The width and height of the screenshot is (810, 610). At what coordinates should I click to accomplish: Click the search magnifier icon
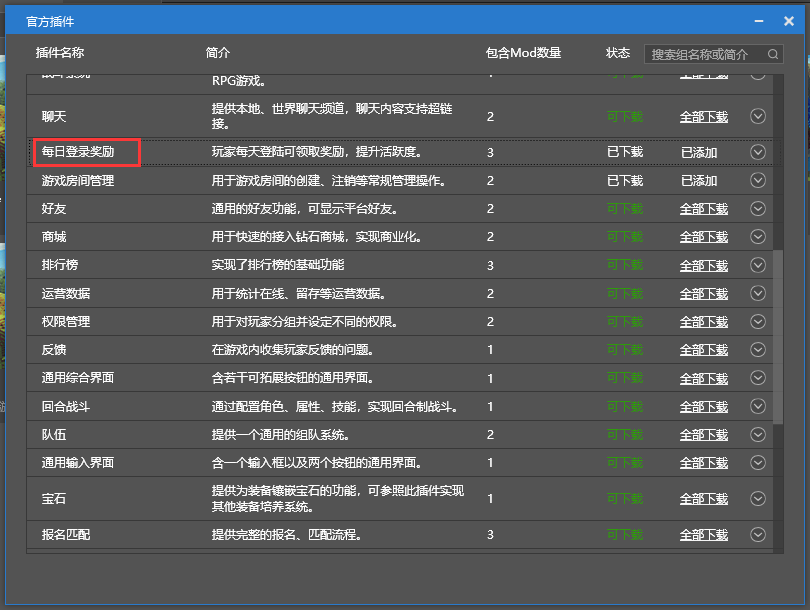(x=773, y=54)
